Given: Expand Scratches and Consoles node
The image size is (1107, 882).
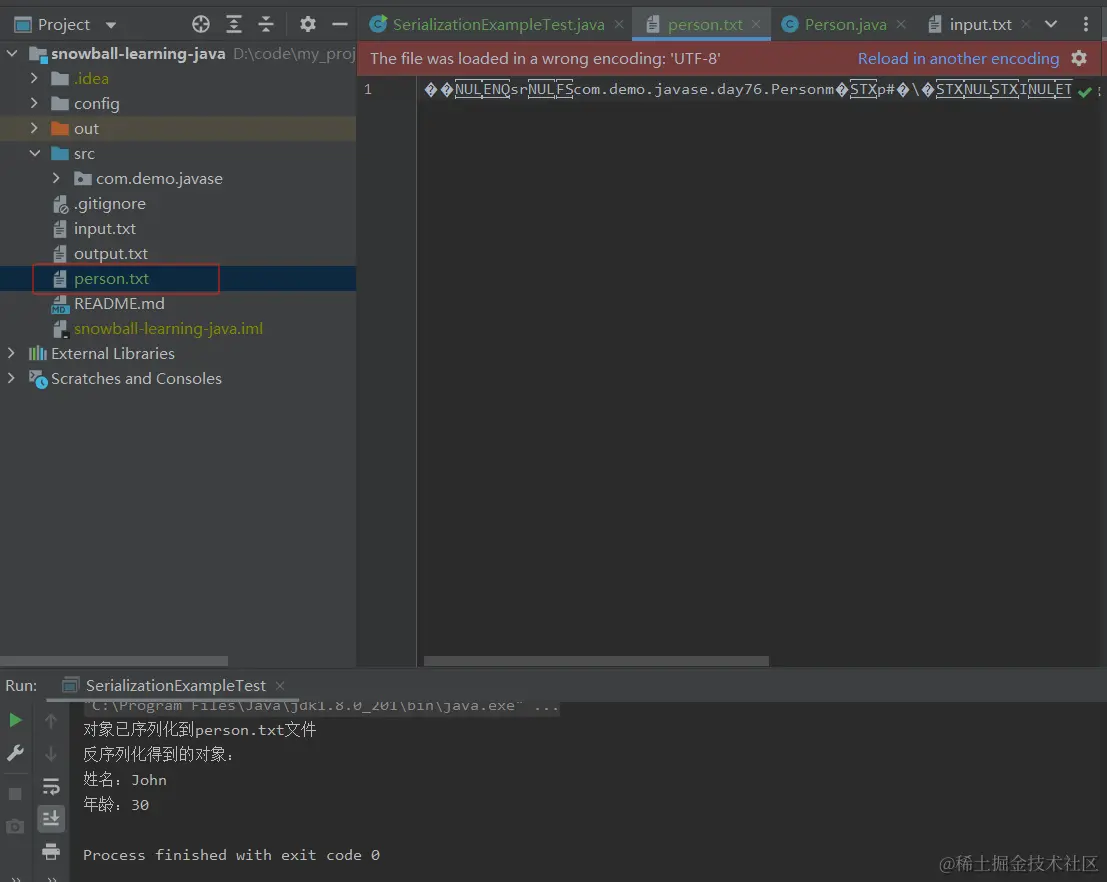Looking at the screenshot, I should coord(11,378).
